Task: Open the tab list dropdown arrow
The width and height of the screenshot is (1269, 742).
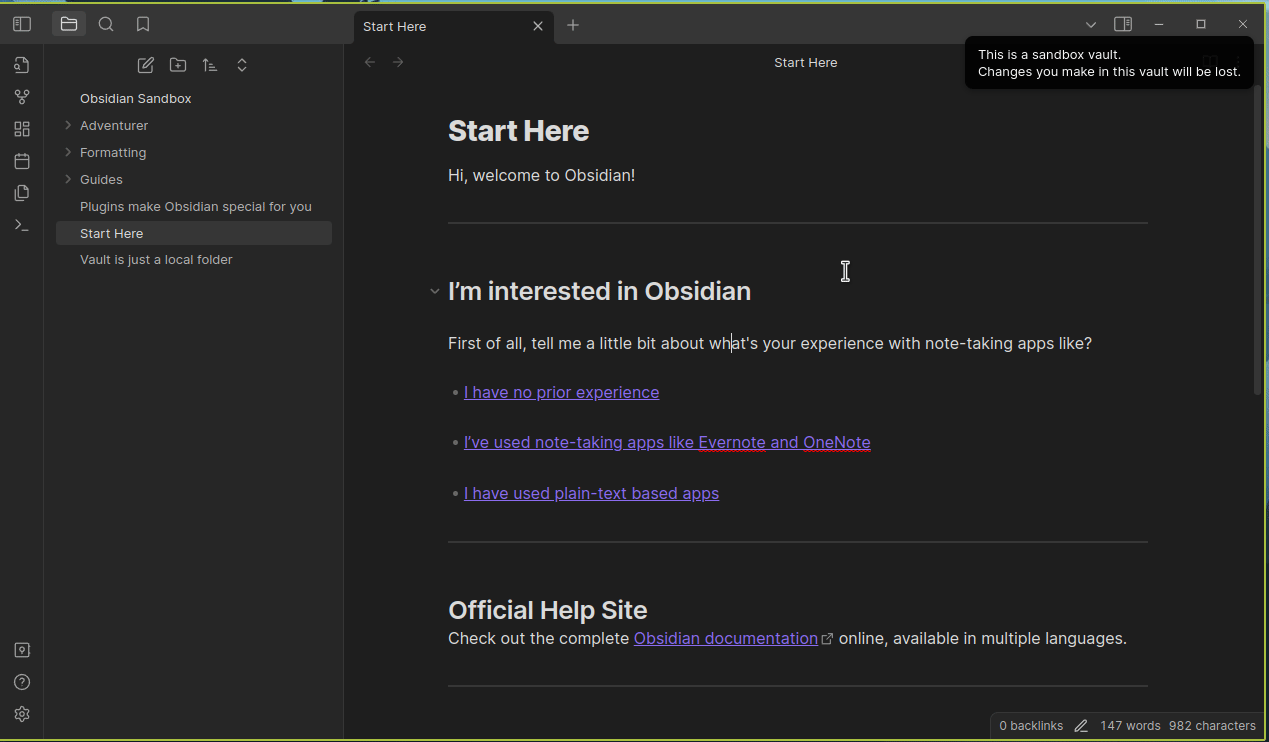Action: coord(1091,24)
